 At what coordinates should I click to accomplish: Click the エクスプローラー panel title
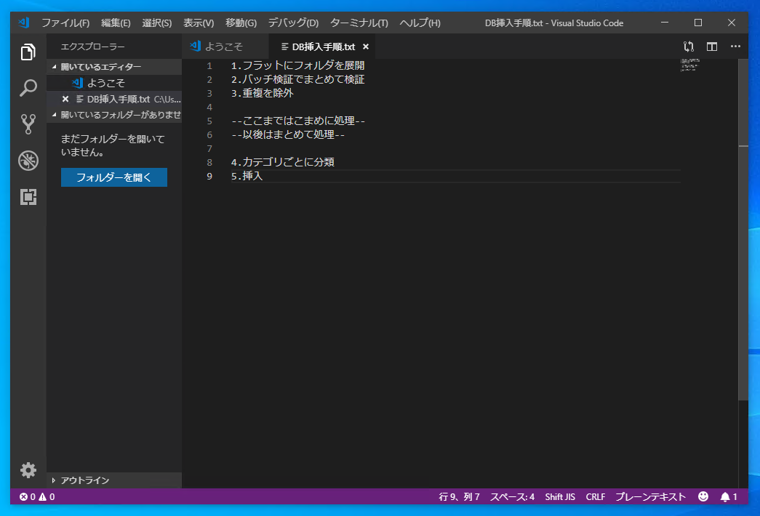(x=93, y=47)
